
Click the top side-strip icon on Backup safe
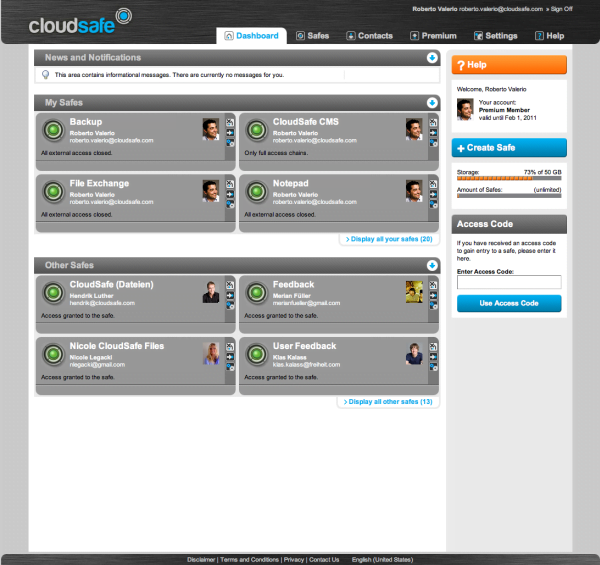230,122
